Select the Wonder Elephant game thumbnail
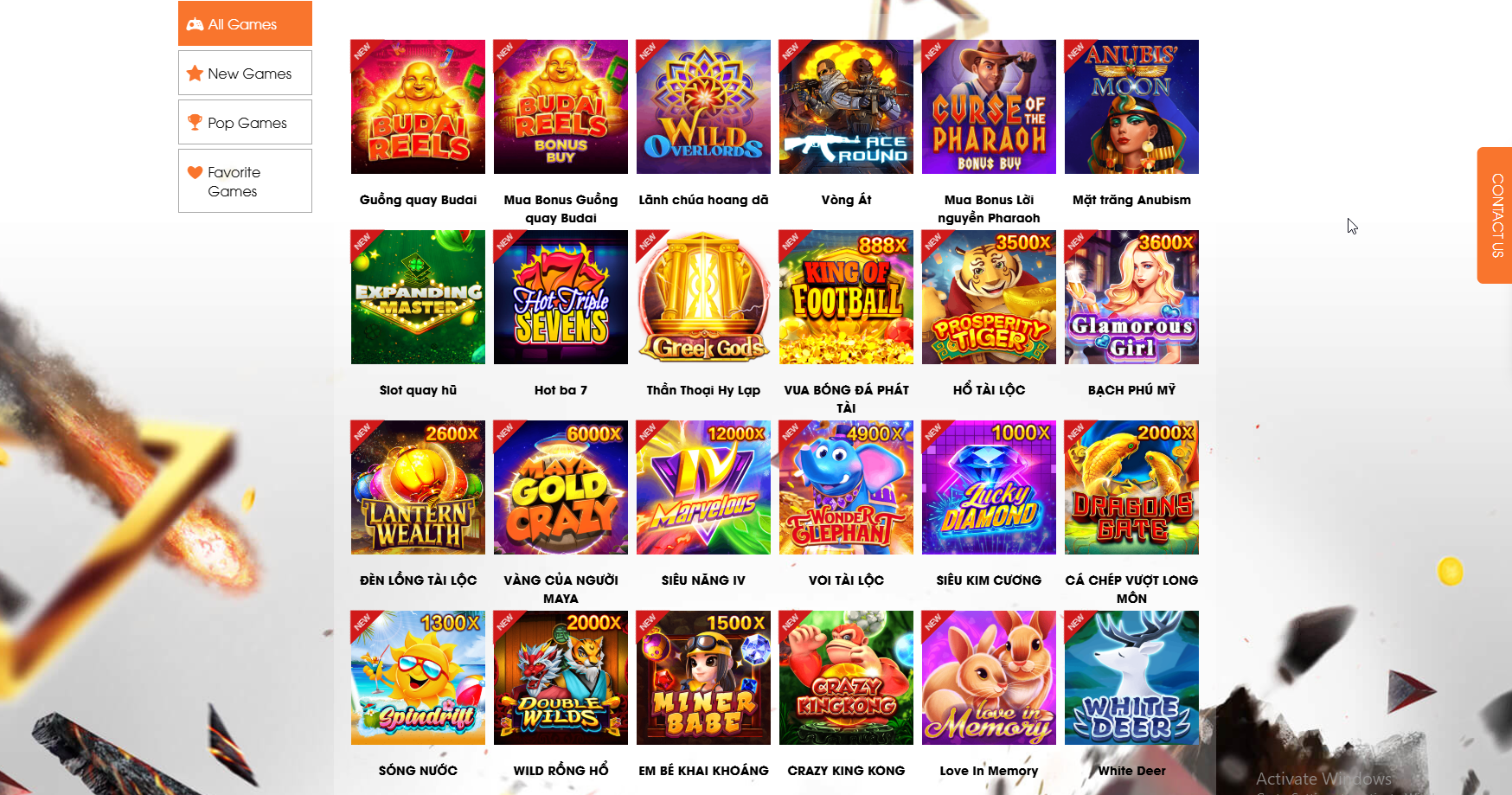The height and width of the screenshot is (795, 1512). pos(846,487)
